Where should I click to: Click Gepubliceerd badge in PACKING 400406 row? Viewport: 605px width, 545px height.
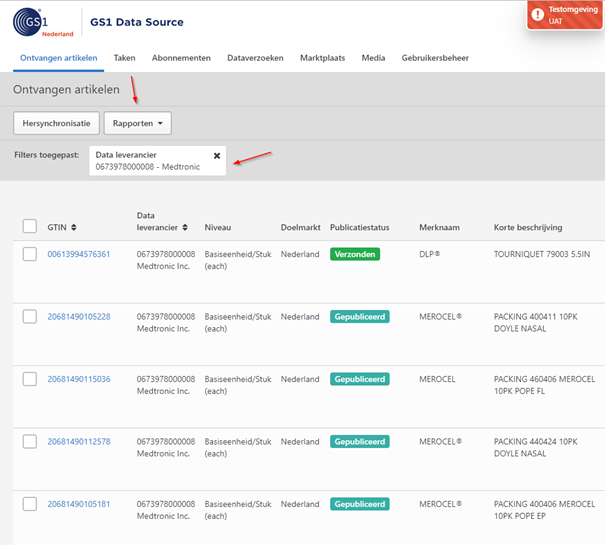360,504
